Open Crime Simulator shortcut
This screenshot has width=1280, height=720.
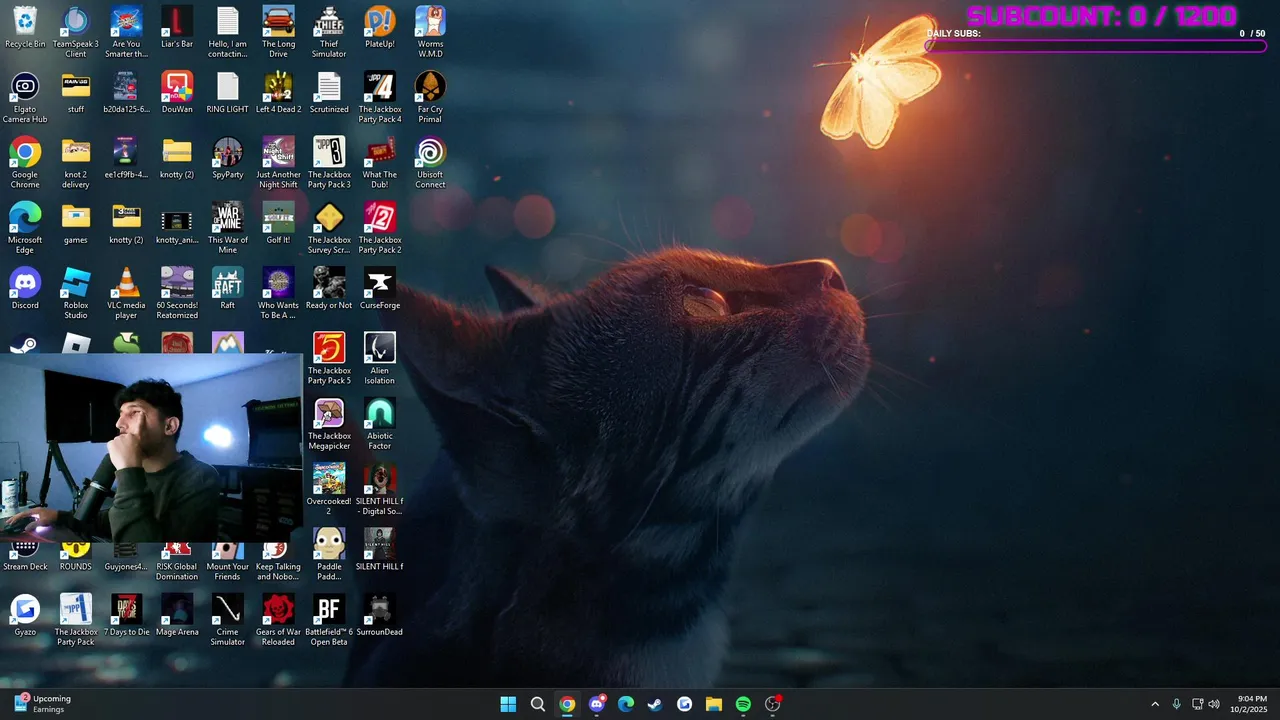tap(228, 620)
